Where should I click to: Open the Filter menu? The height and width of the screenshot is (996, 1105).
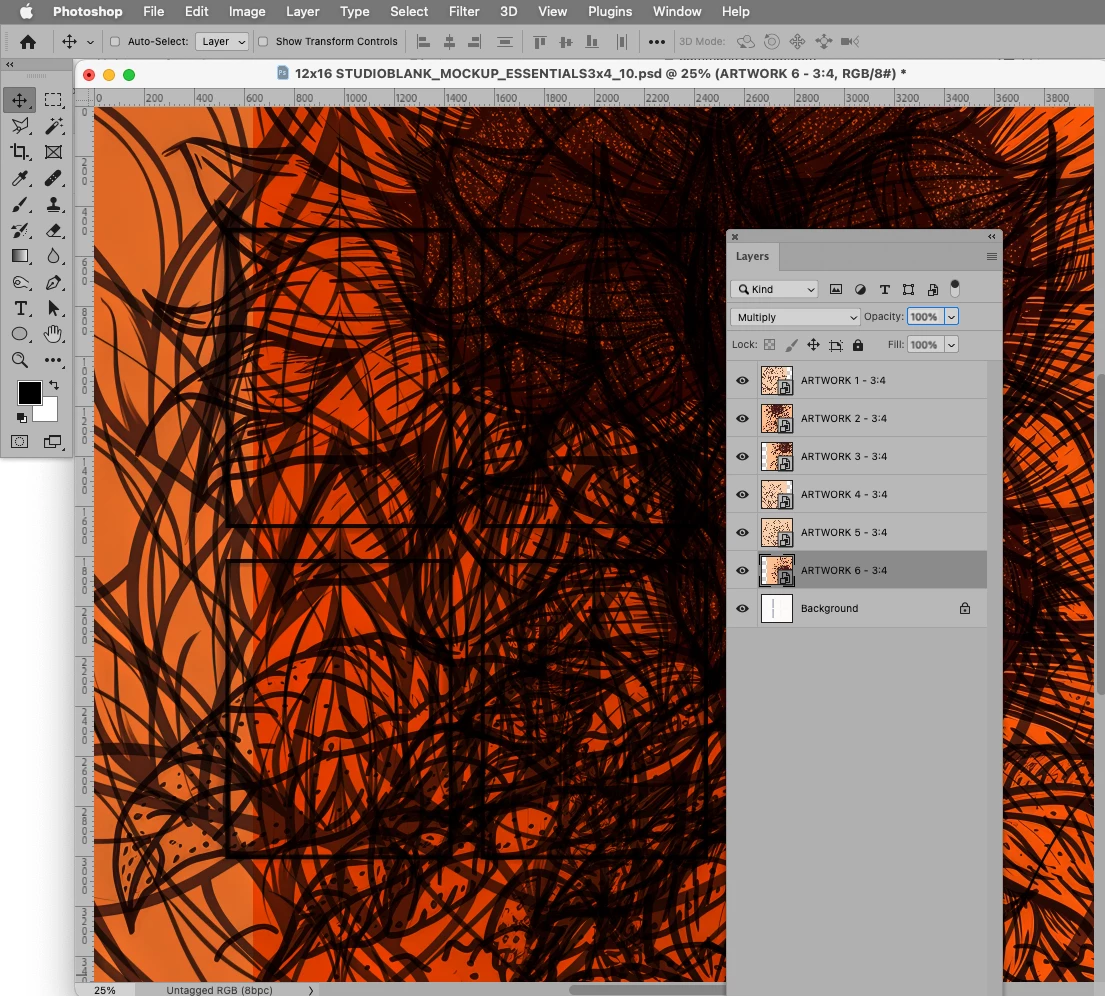click(x=464, y=11)
